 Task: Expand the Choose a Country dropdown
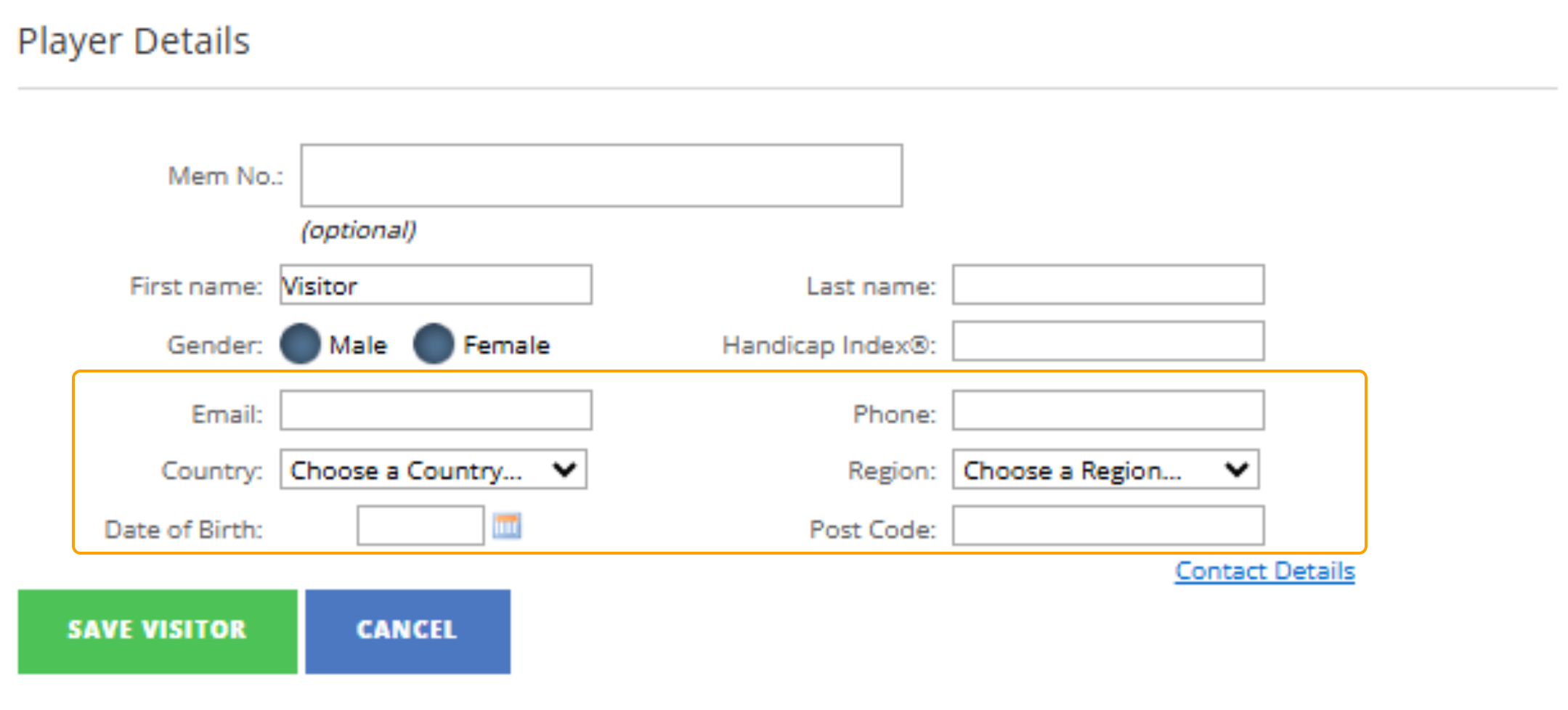pos(434,470)
